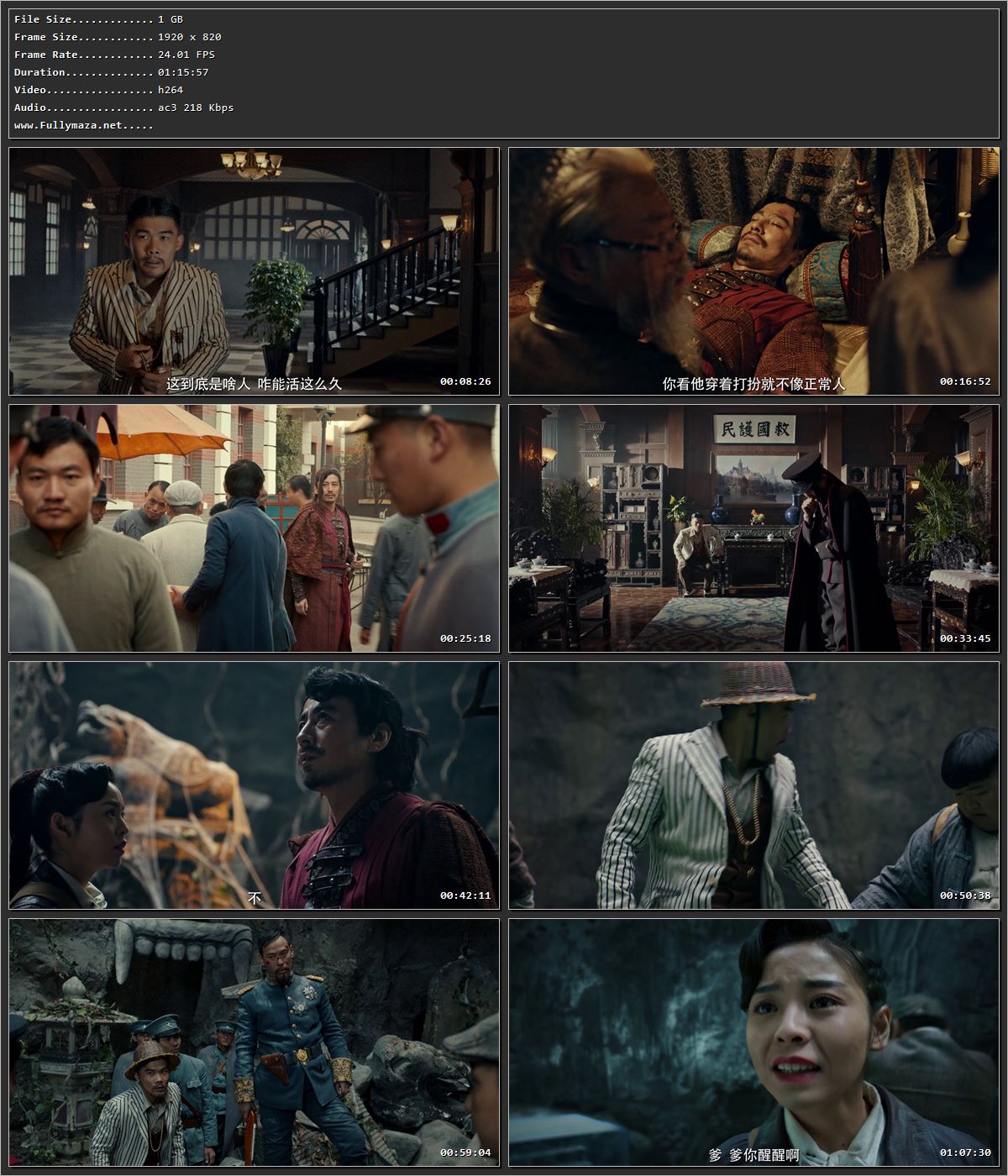Click the "Video" h264 line

[x=99, y=90]
